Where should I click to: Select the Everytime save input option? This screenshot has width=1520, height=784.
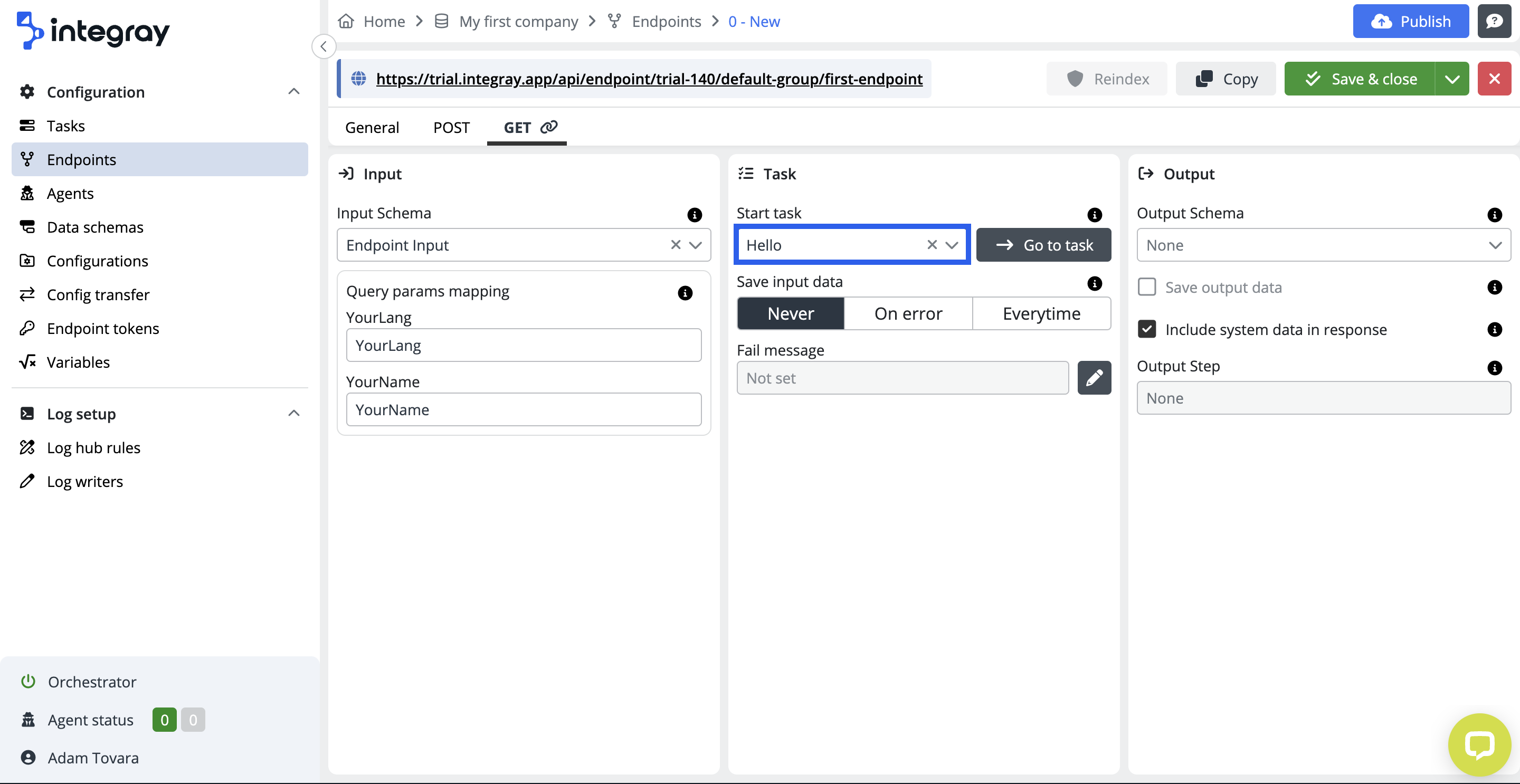point(1041,313)
